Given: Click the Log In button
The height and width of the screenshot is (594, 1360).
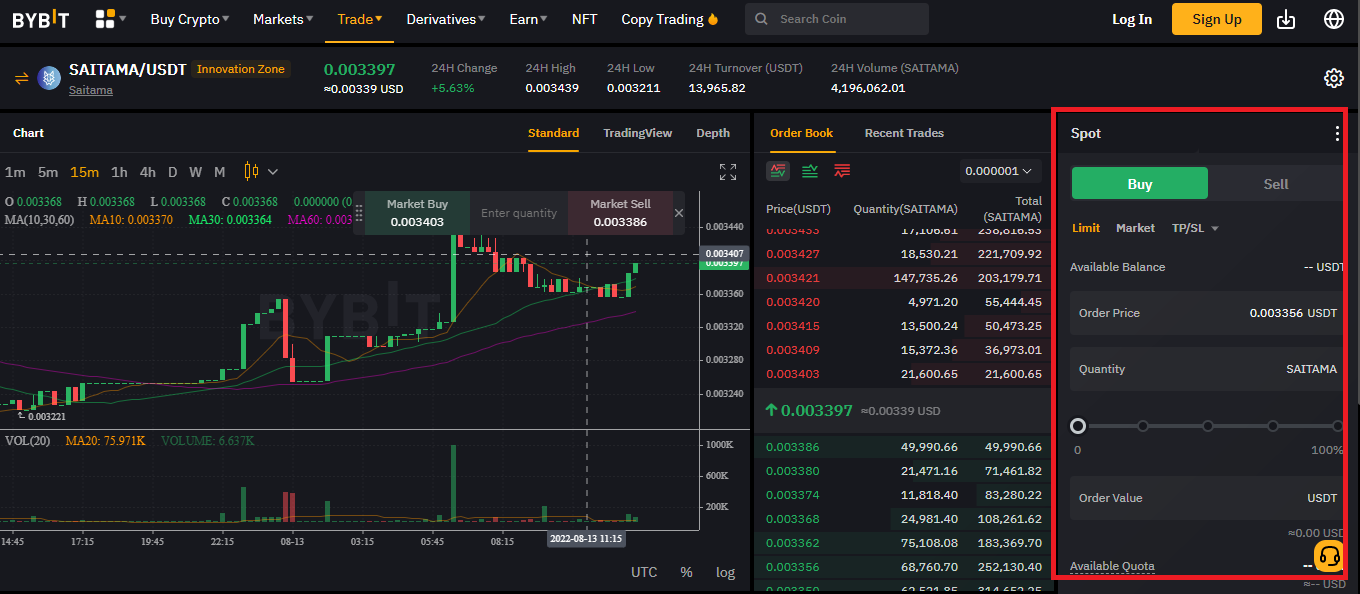Looking at the screenshot, I should (x=1132, y=19).
